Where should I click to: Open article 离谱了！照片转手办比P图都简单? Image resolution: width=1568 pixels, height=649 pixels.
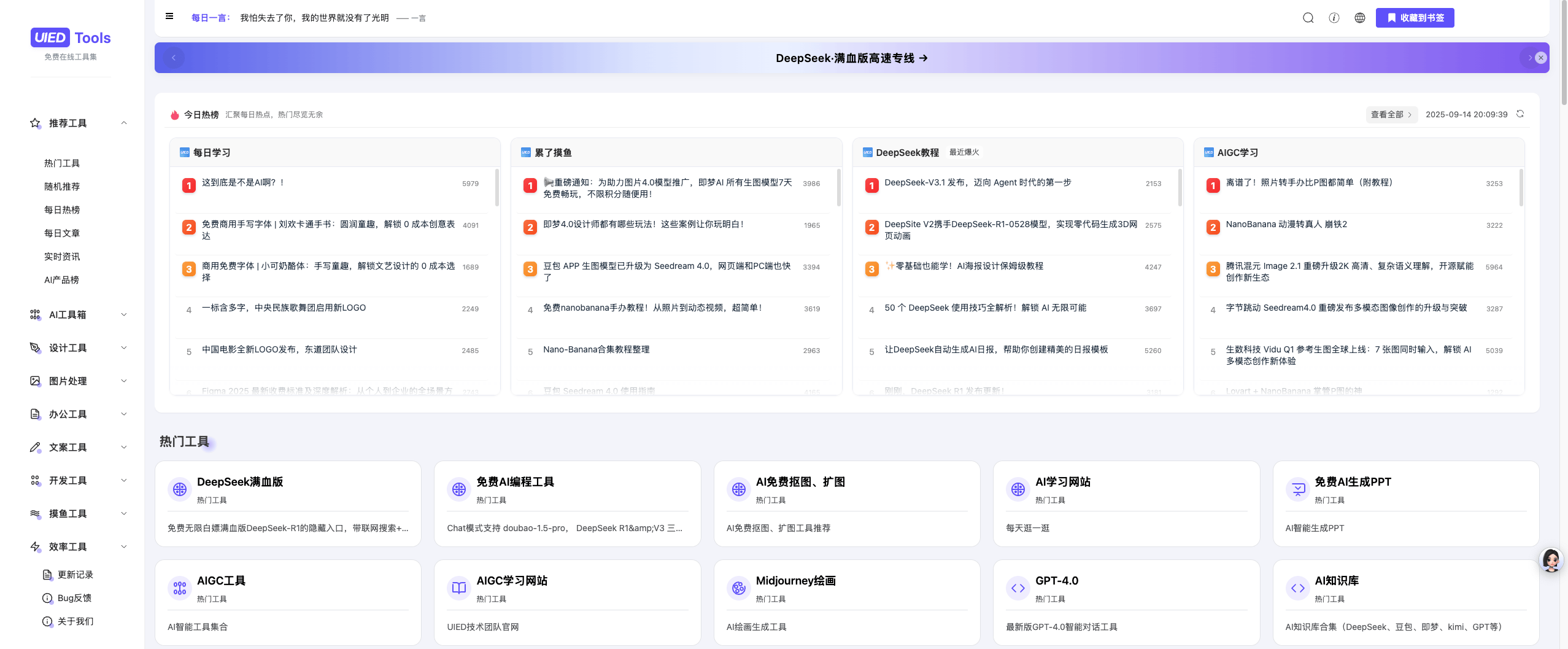point(1309,182)
